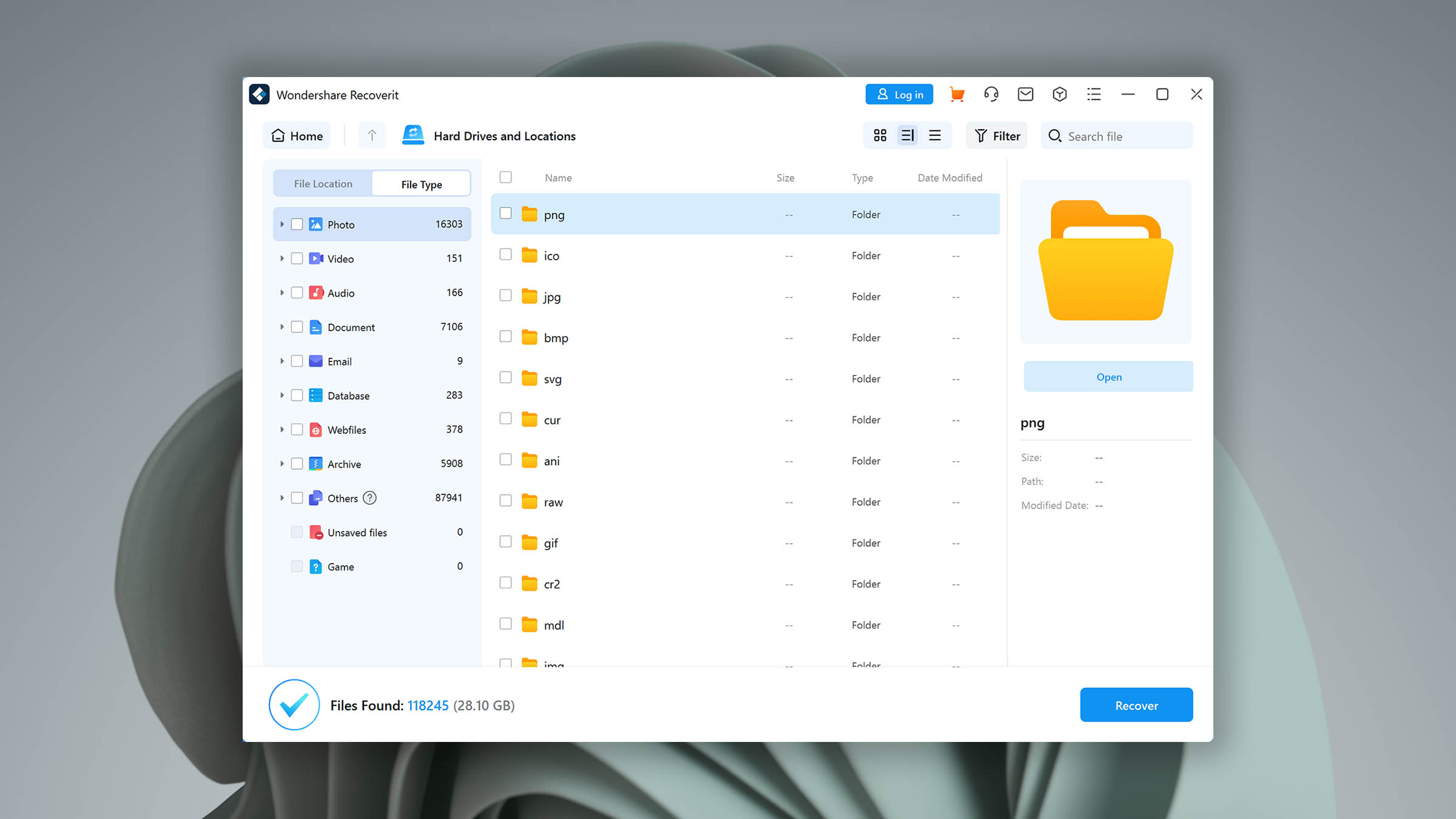Select the gif folder row

pos(745,543)
